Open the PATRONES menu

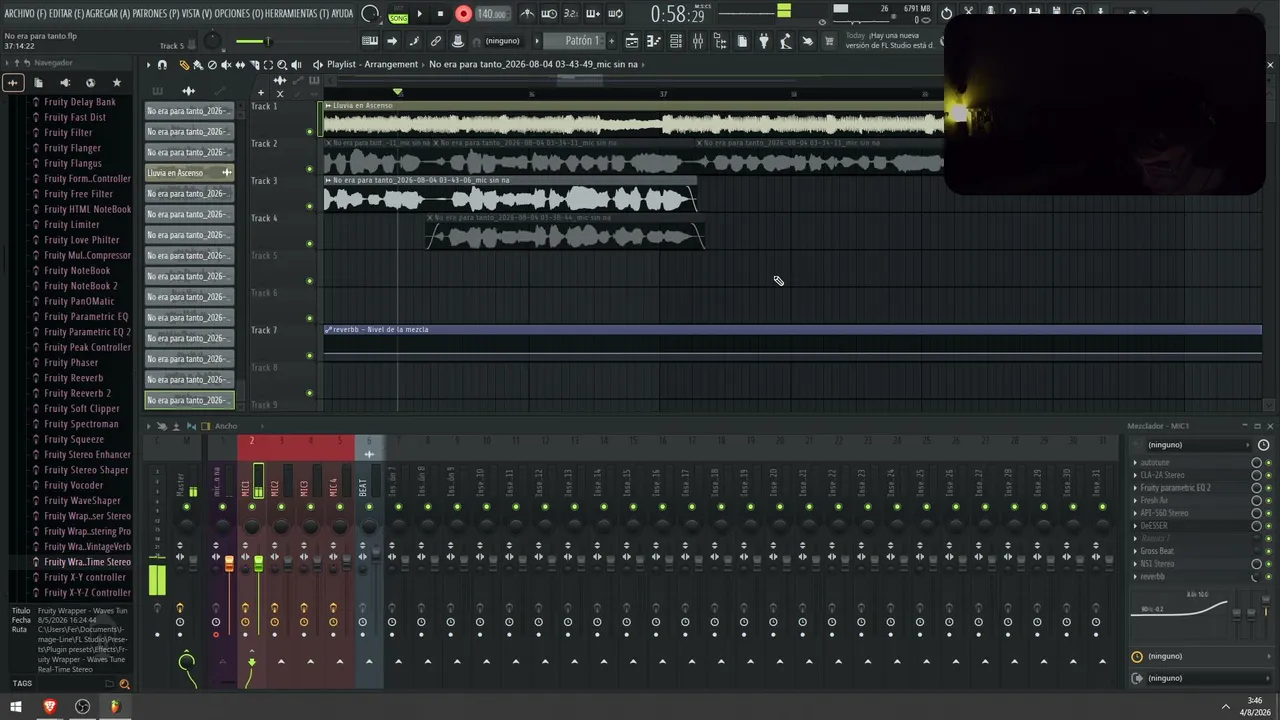(x=156, y=14)
